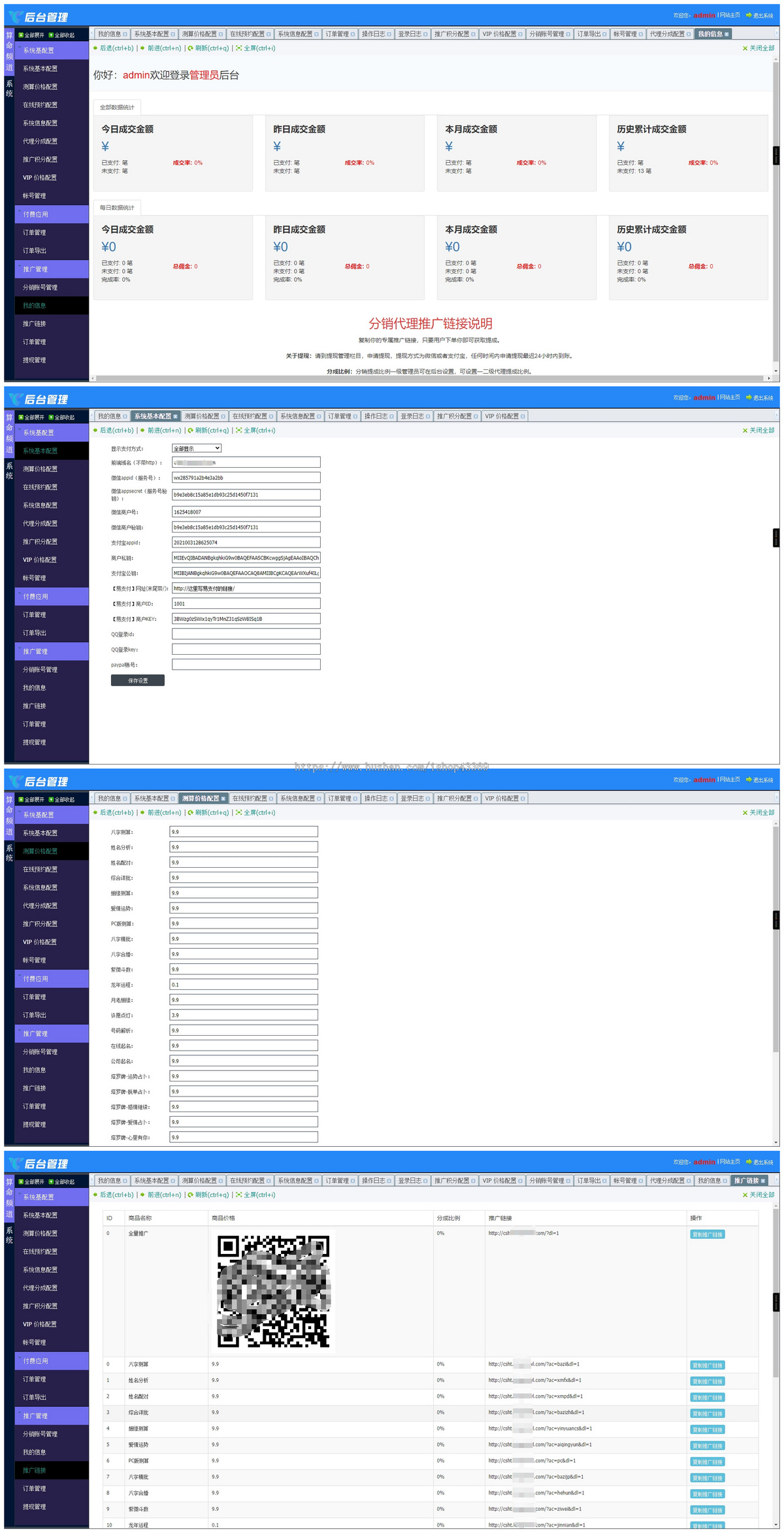
Task: Open 提现管理 in dashboard window sidebar
Action: 35,360
